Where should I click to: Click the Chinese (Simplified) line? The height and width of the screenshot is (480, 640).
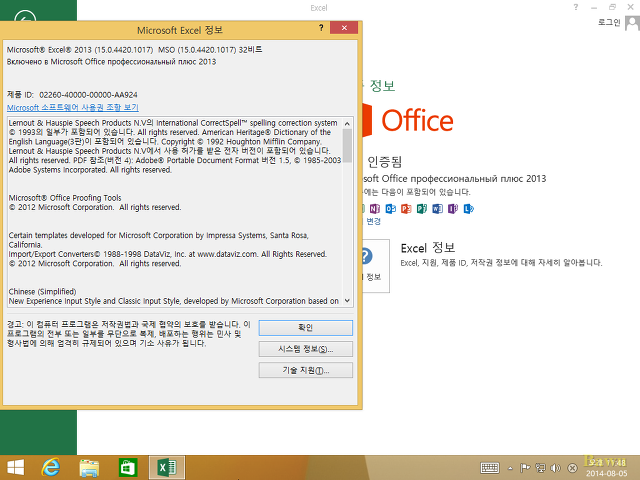coord(42,291)
